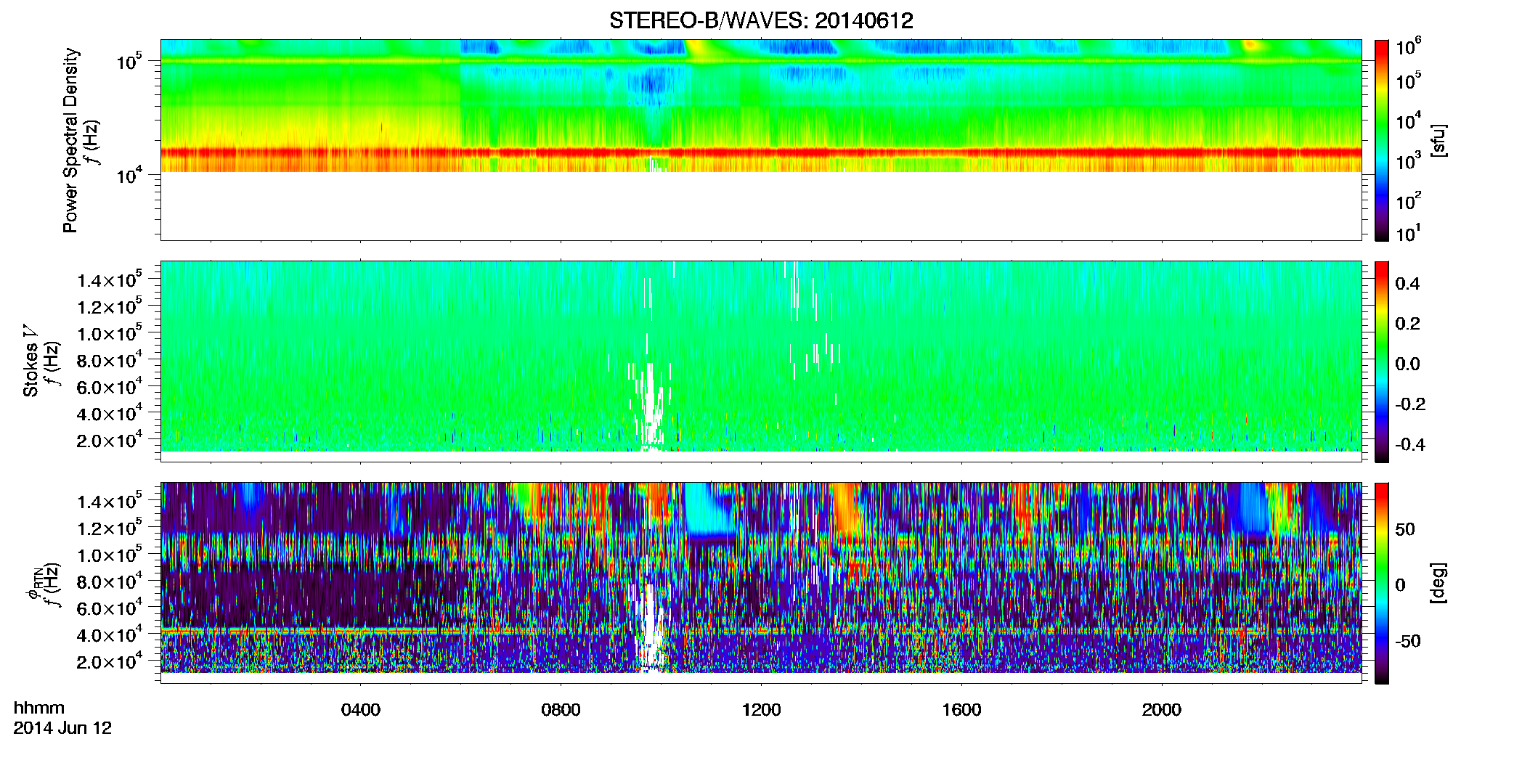Click the Stokes V spectrogram panel
Viewport: 1522px width, 784px height.
pos(761,362)
